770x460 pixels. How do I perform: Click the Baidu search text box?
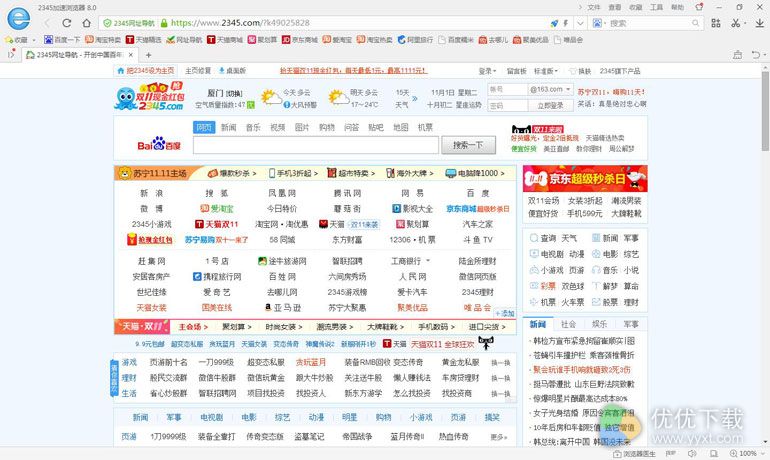[316, 145]
